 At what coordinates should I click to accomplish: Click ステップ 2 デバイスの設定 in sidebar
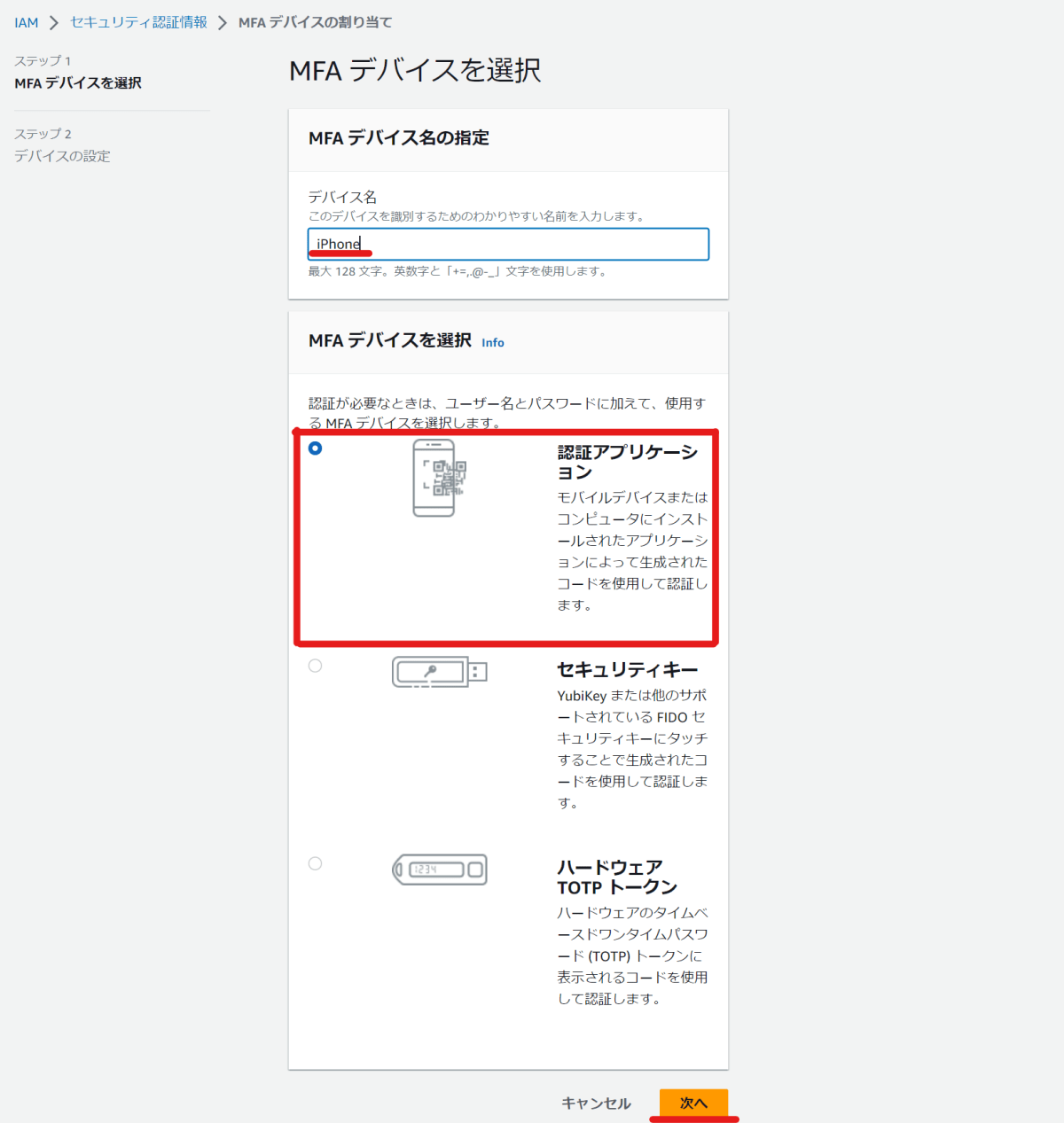(x=62, y=144)
